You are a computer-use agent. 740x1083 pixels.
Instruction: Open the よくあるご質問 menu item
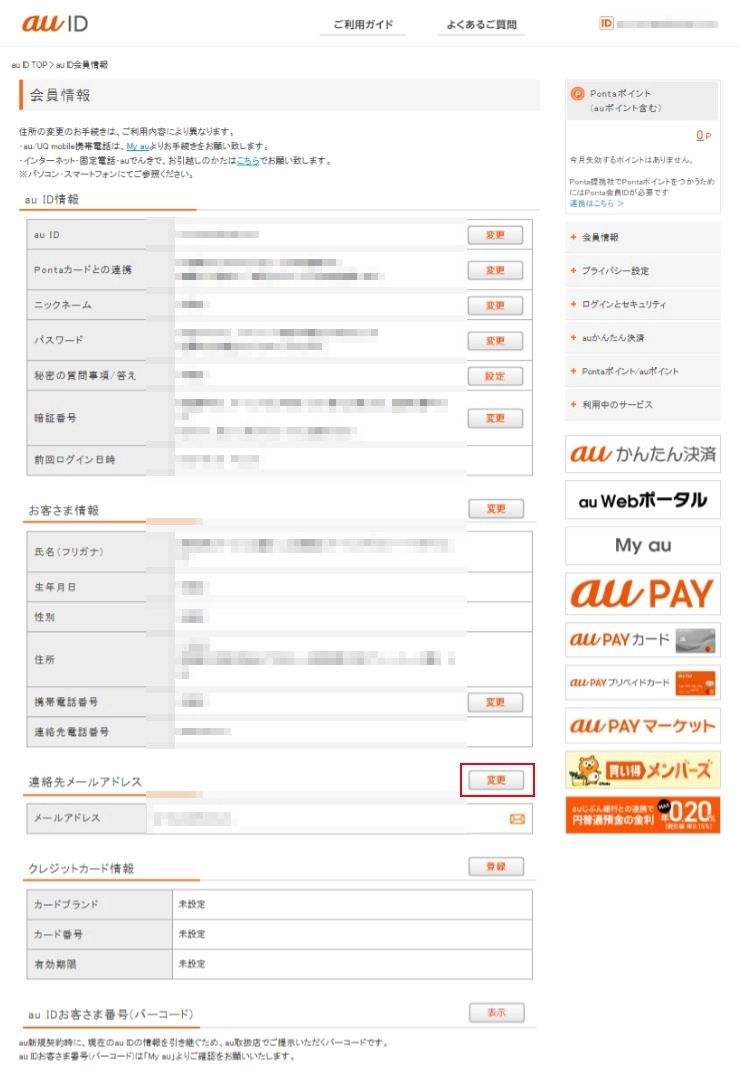tap(482, 25)
